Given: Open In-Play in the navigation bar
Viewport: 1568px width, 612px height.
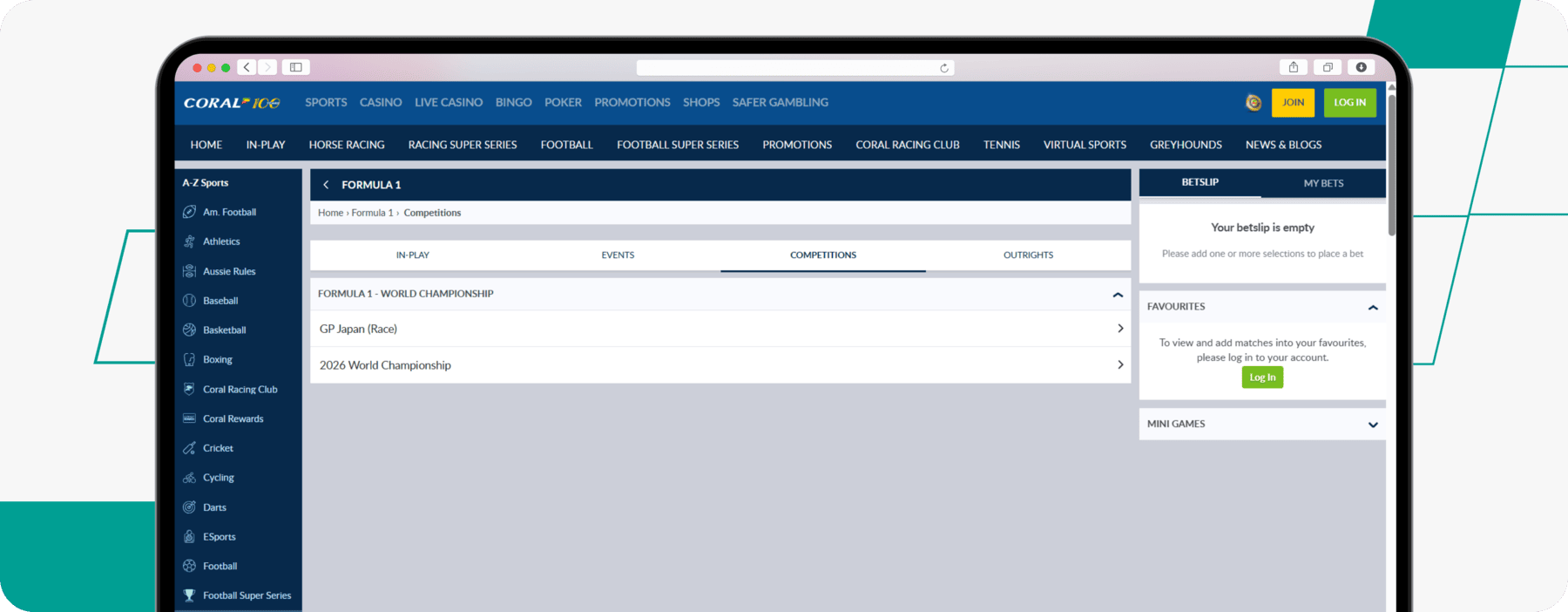Looking at the screenshot, I should point(266,145).
